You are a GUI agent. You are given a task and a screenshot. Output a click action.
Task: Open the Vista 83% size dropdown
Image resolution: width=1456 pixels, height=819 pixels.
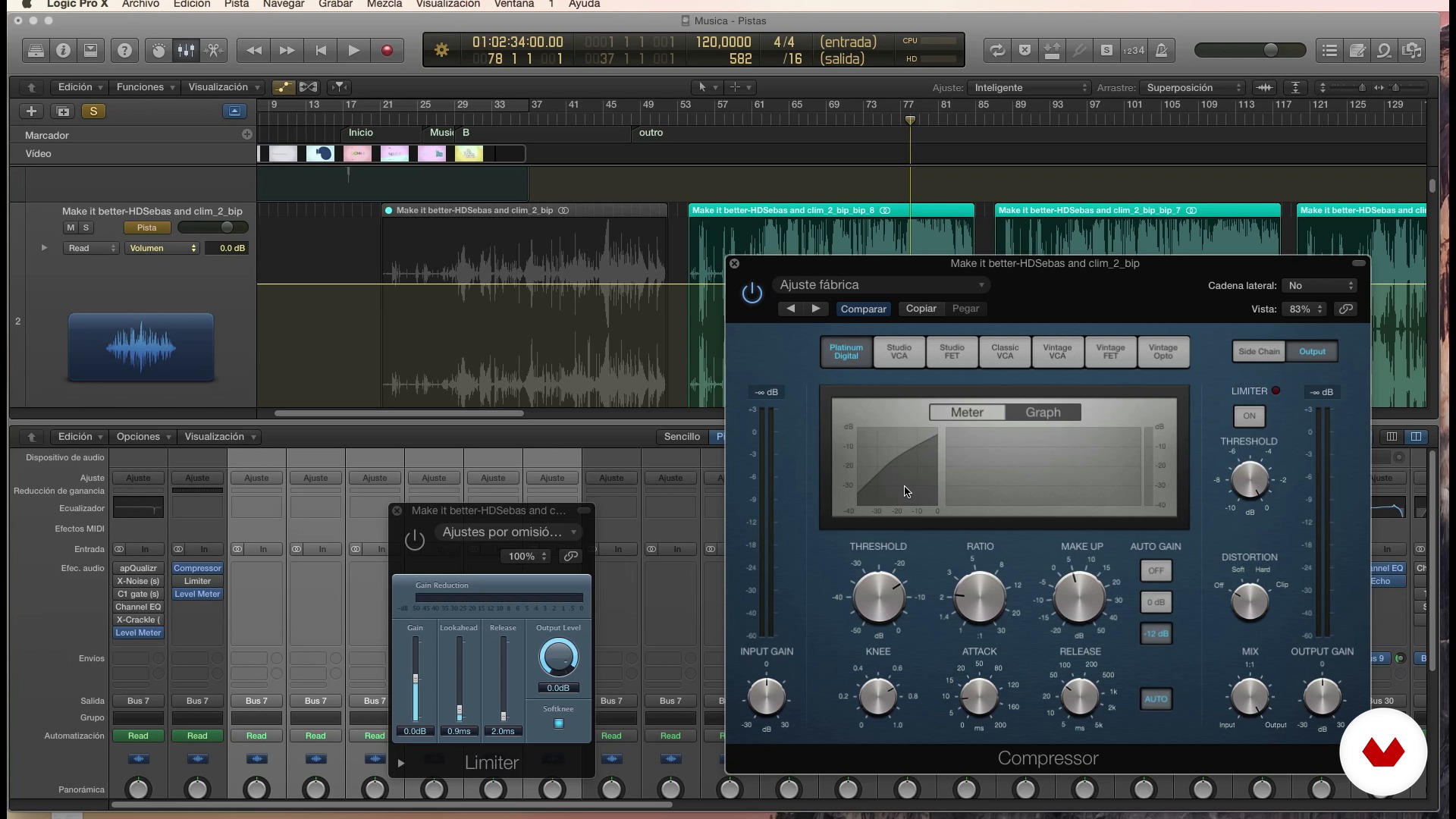[1304, 309]
